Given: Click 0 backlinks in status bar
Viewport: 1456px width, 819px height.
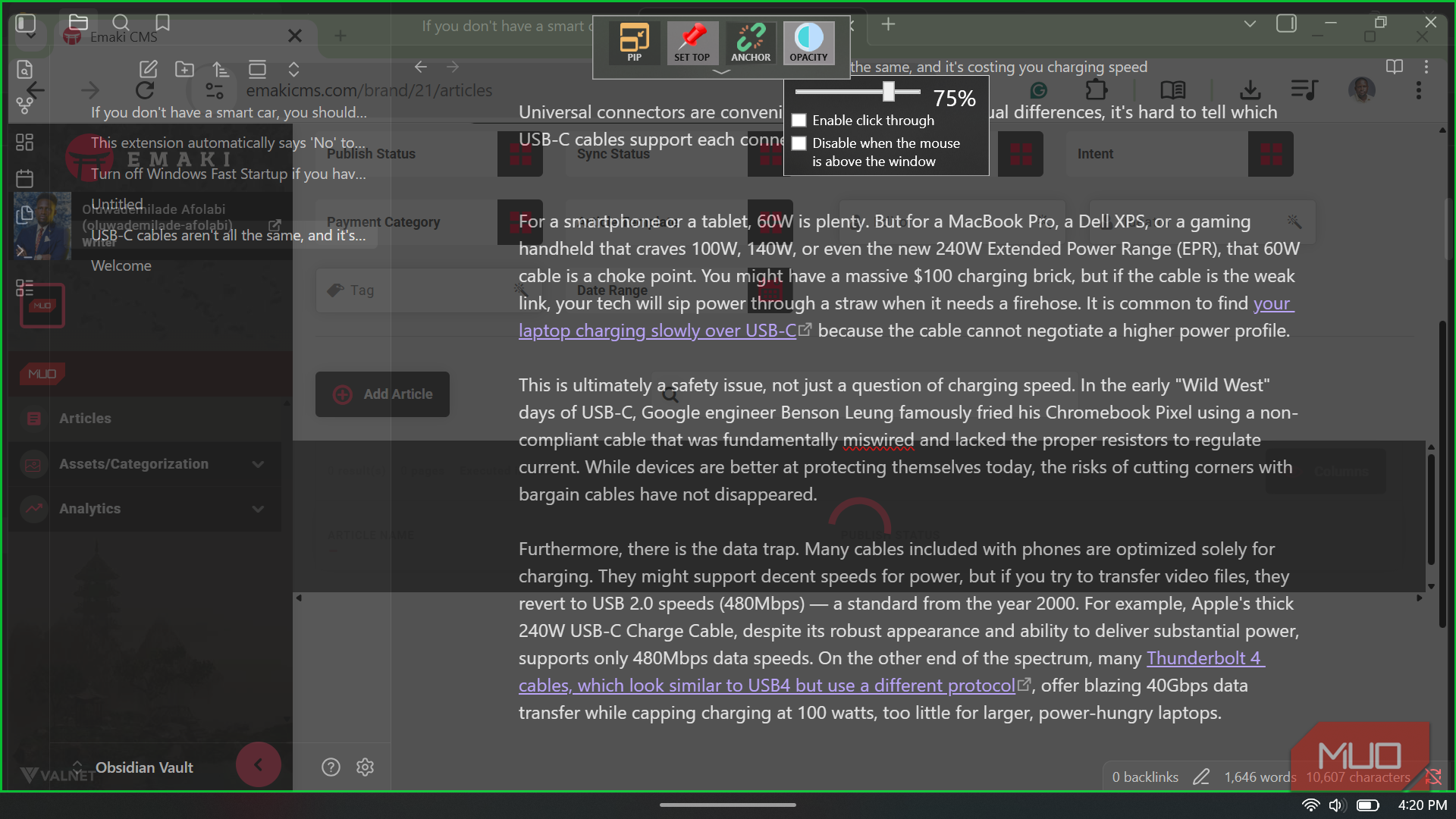Looking at the screenshot, I should pyautogui.click(x=1144, y=777).
